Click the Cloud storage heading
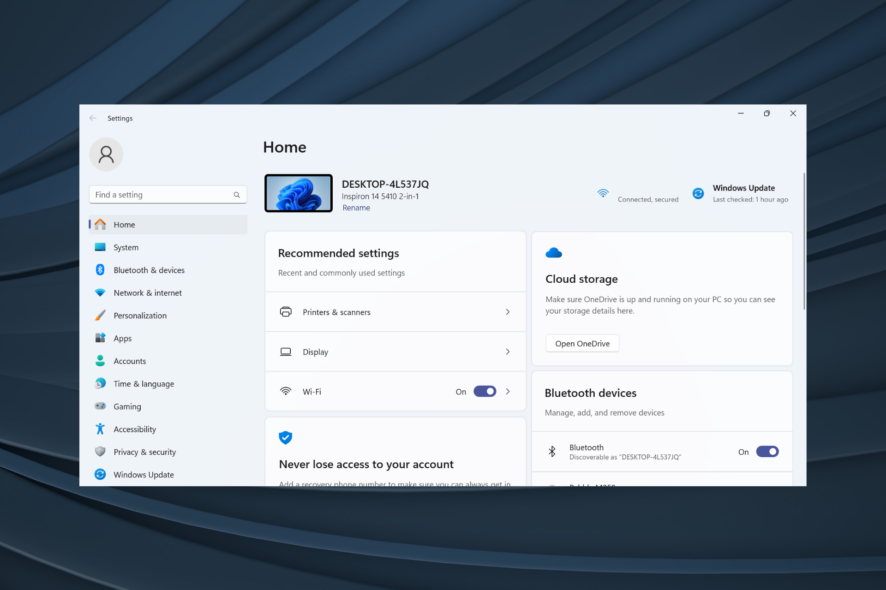 click(x=581, y=279)
